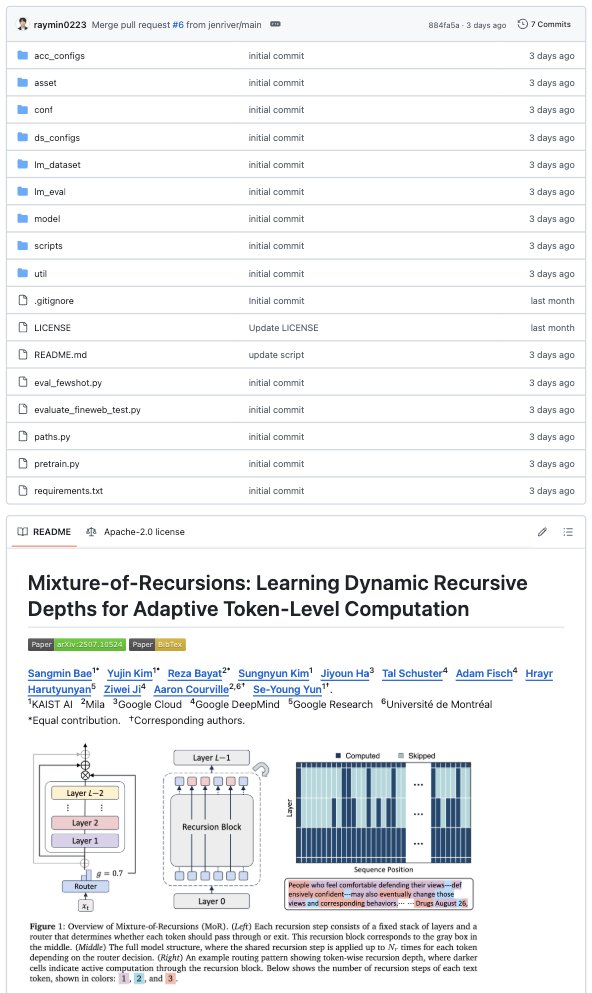Open the arXiv:2507.10524 paper badge
The width and height of the screenshot is (592, 993).
(x=77, y=644)
